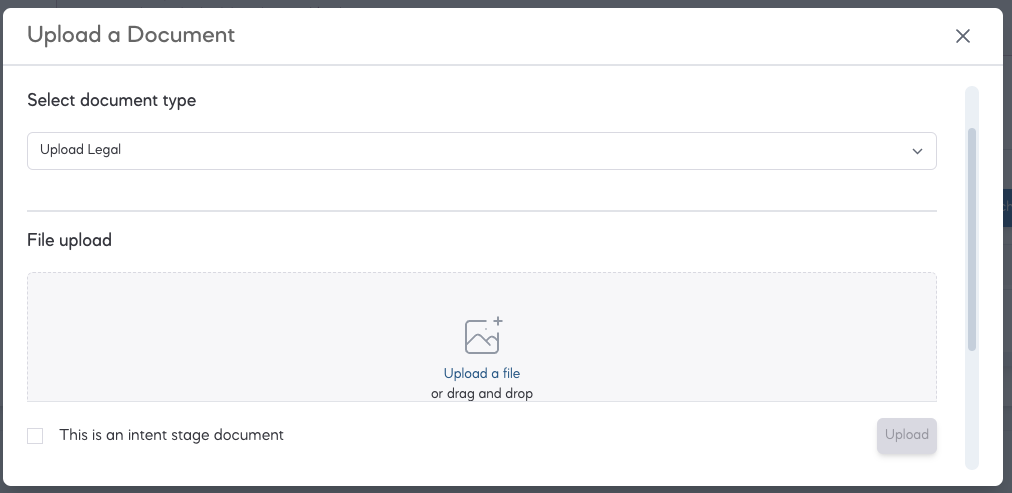Click the dimmed backdrop below the dialog

[x=506, y=490]
